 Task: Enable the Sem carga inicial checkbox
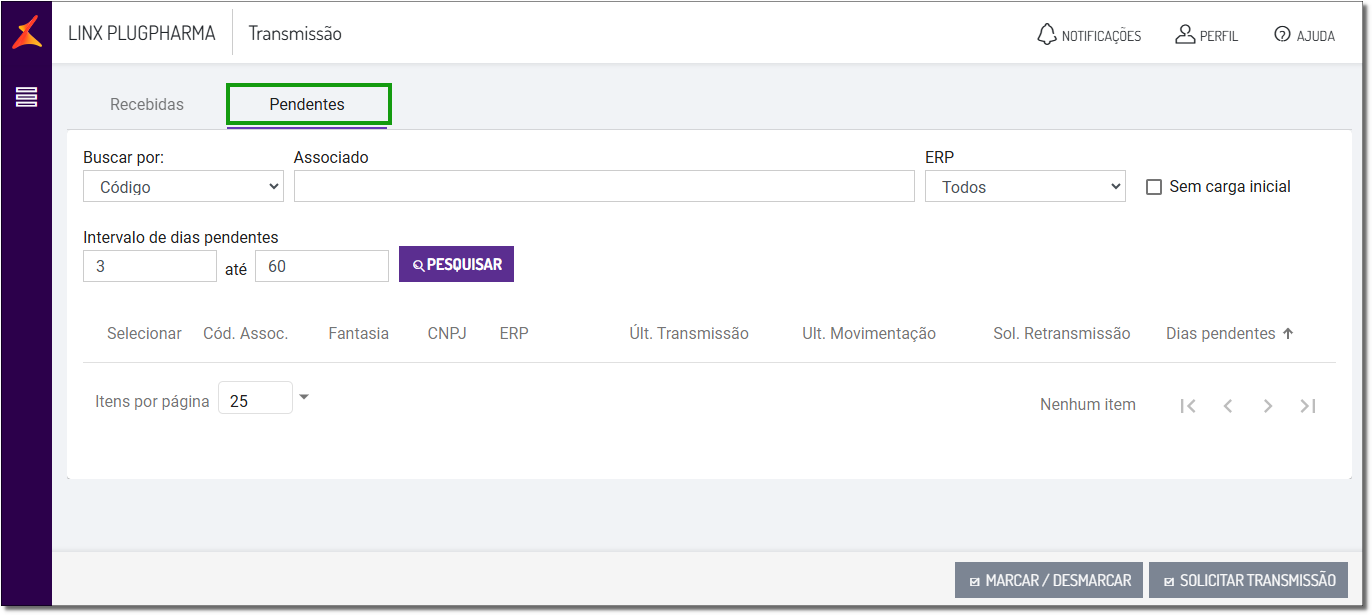1154,187
